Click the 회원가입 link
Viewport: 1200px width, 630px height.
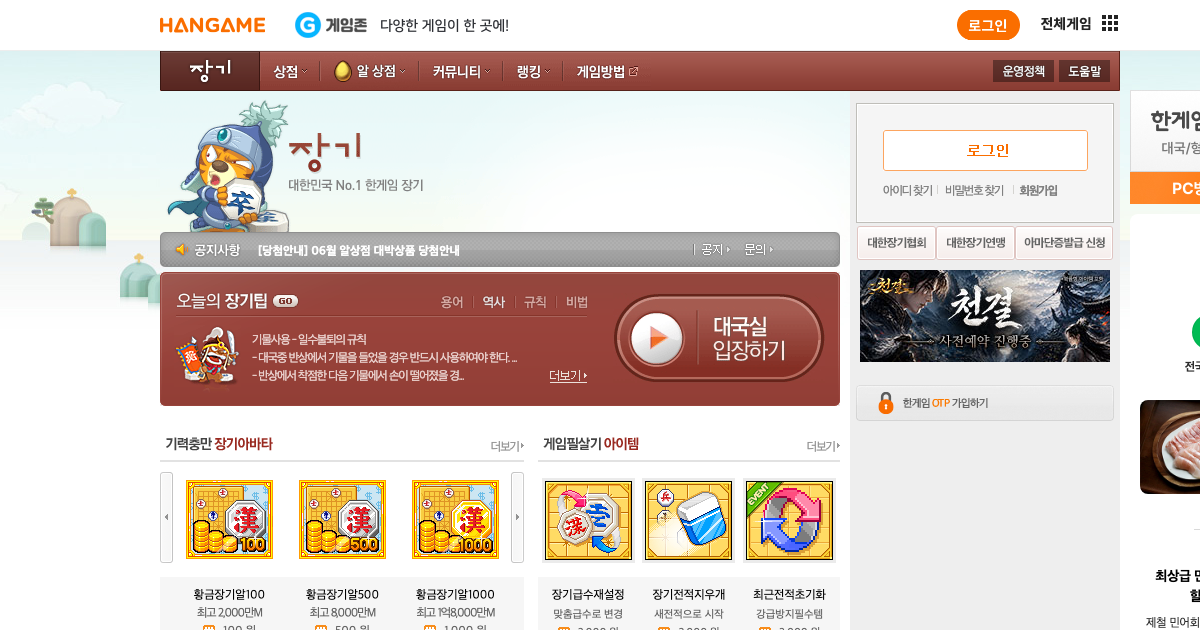click(1038, 190)
